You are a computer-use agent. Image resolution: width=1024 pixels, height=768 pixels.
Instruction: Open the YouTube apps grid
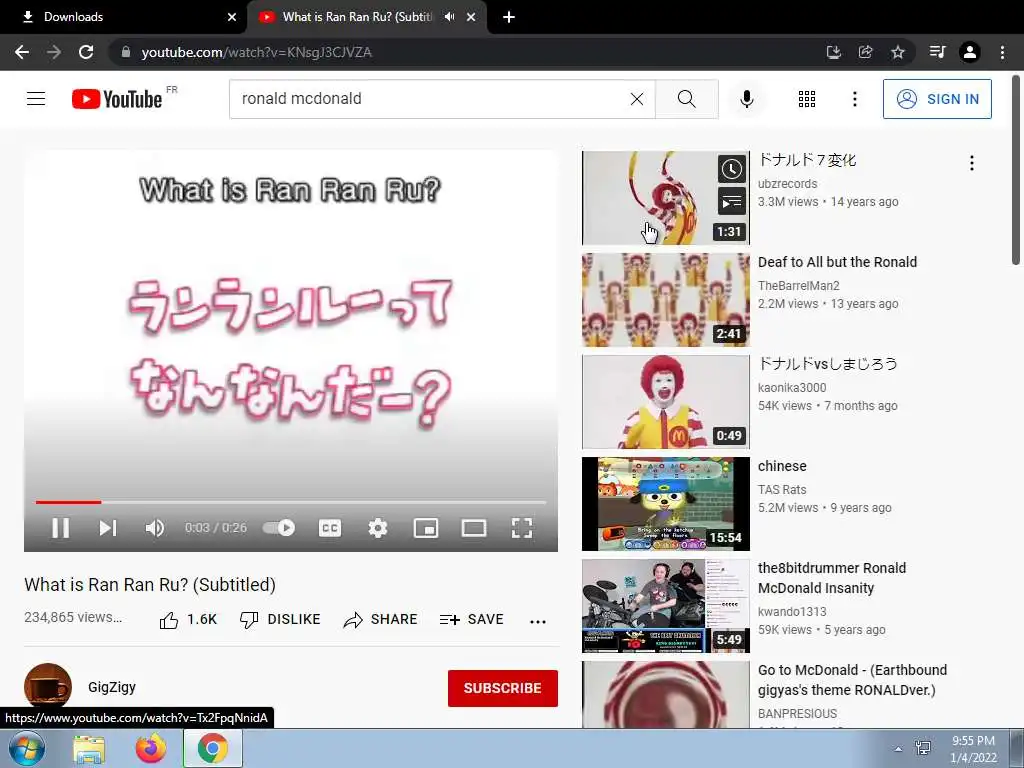[807, 99]
